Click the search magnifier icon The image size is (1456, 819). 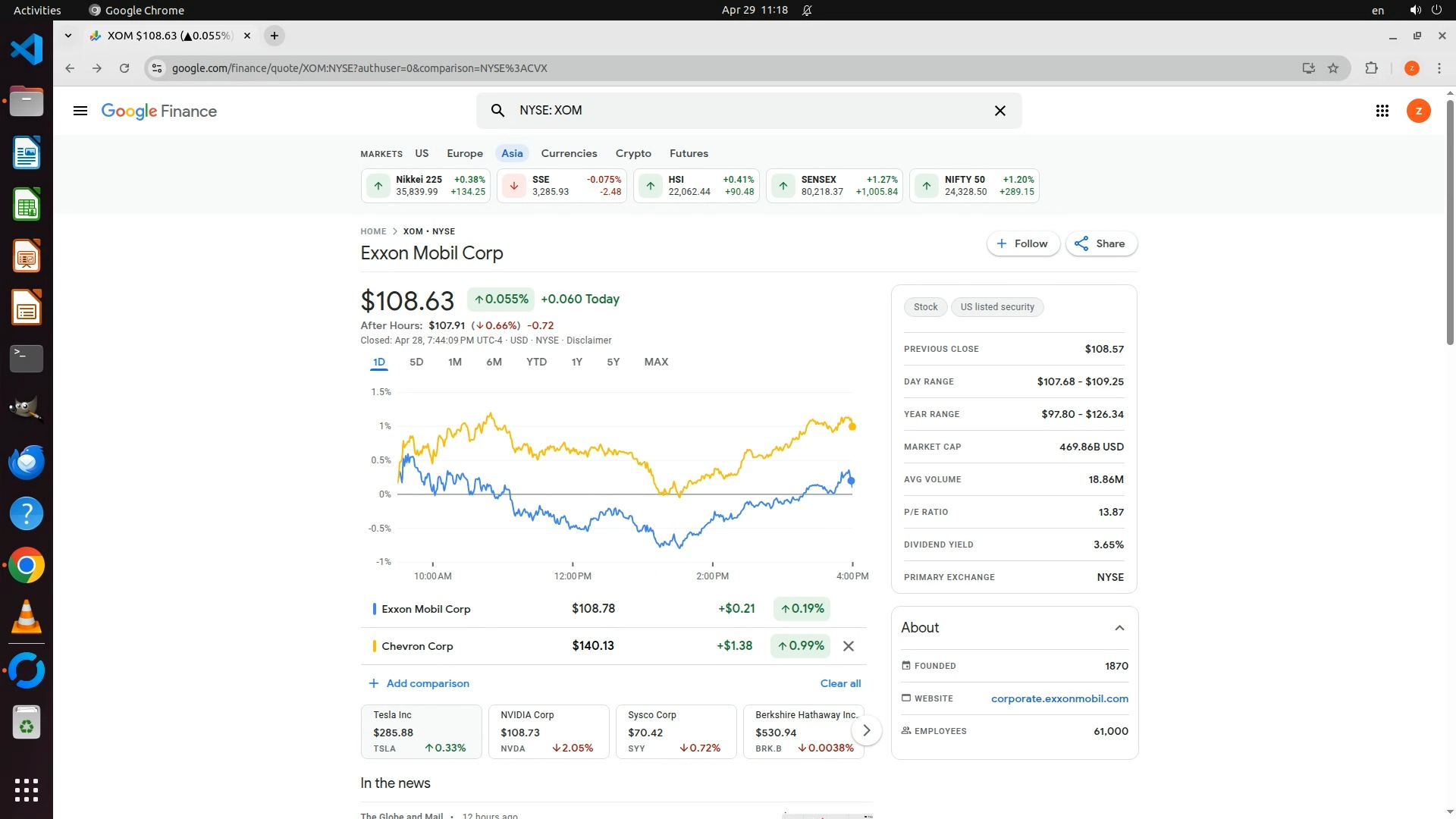point(497,111)
